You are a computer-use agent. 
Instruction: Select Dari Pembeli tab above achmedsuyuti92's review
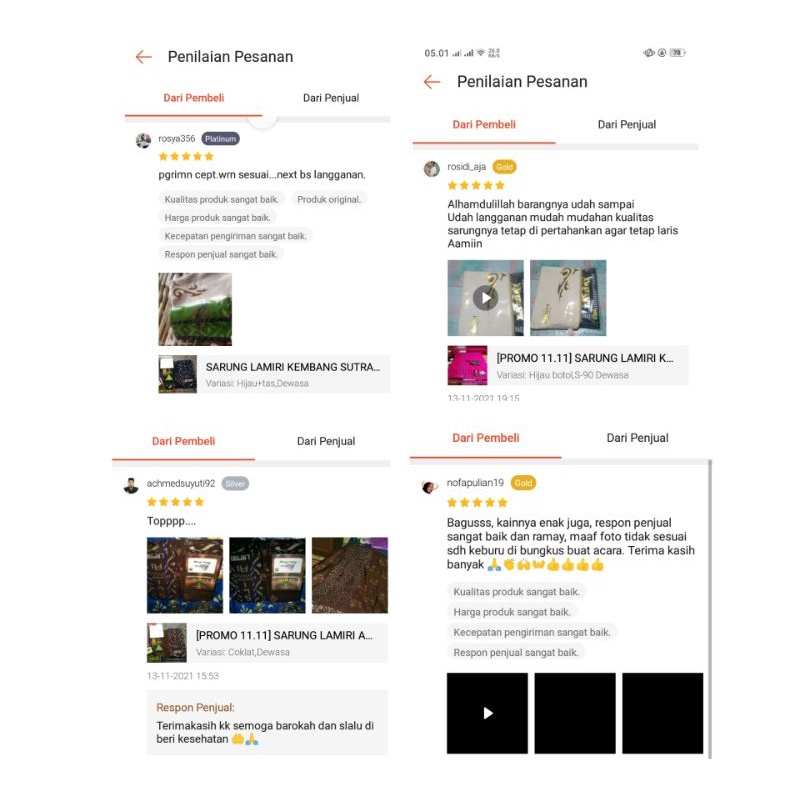click(x=183, y=441)
